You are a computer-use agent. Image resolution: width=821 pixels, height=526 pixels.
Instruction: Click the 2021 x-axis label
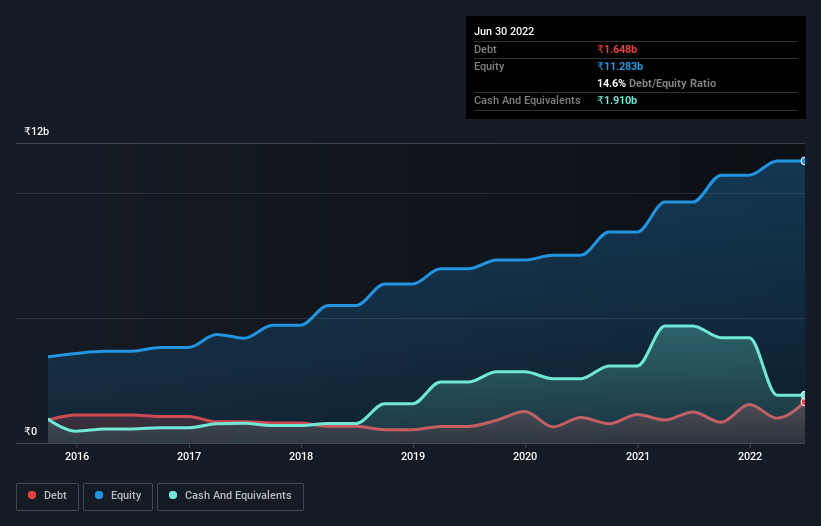(638, 456)
